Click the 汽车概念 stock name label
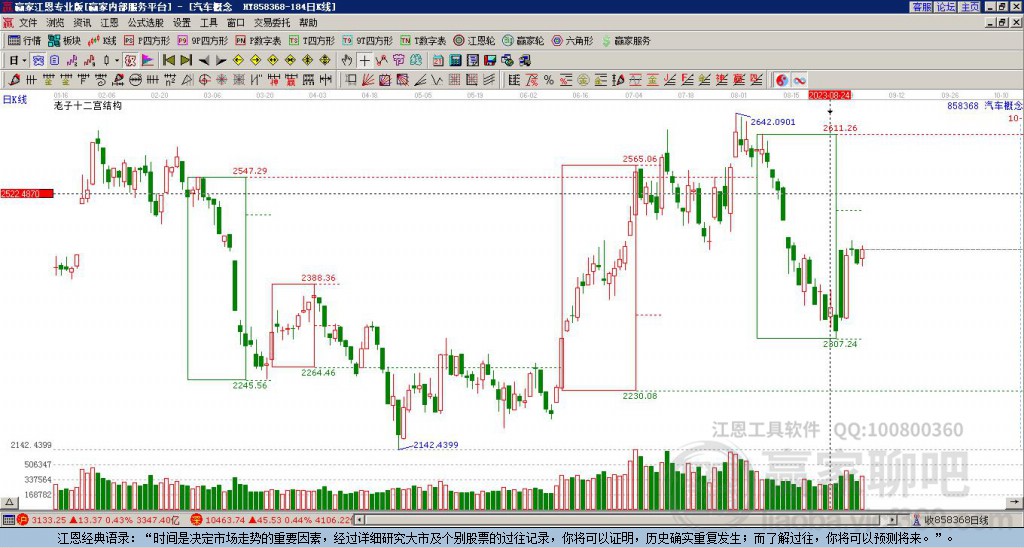The image size is (1024, 548). pyautogui.click(x=1004, y=105)
